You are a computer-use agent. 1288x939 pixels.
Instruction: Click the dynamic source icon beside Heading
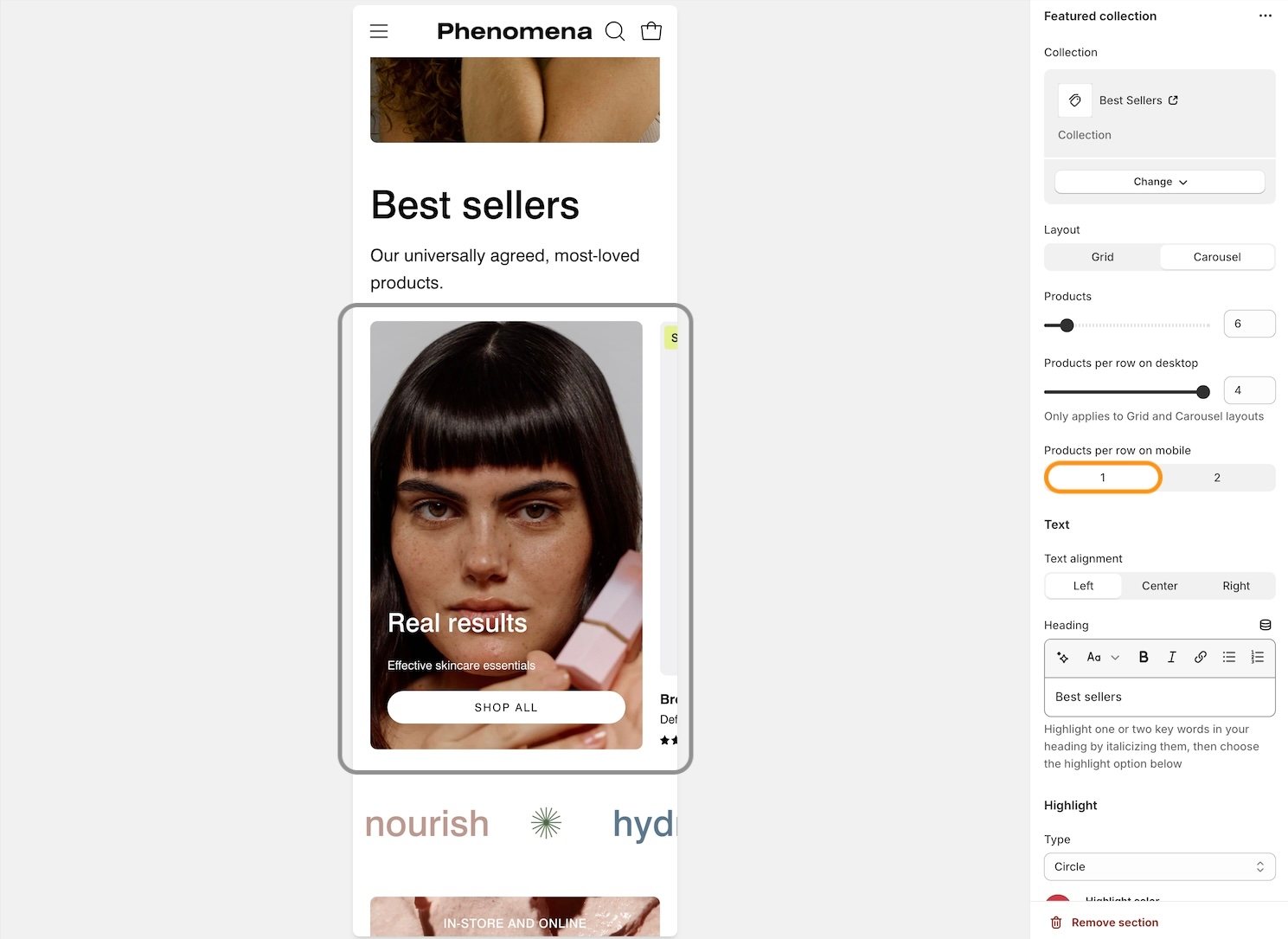coord(1266,625)
